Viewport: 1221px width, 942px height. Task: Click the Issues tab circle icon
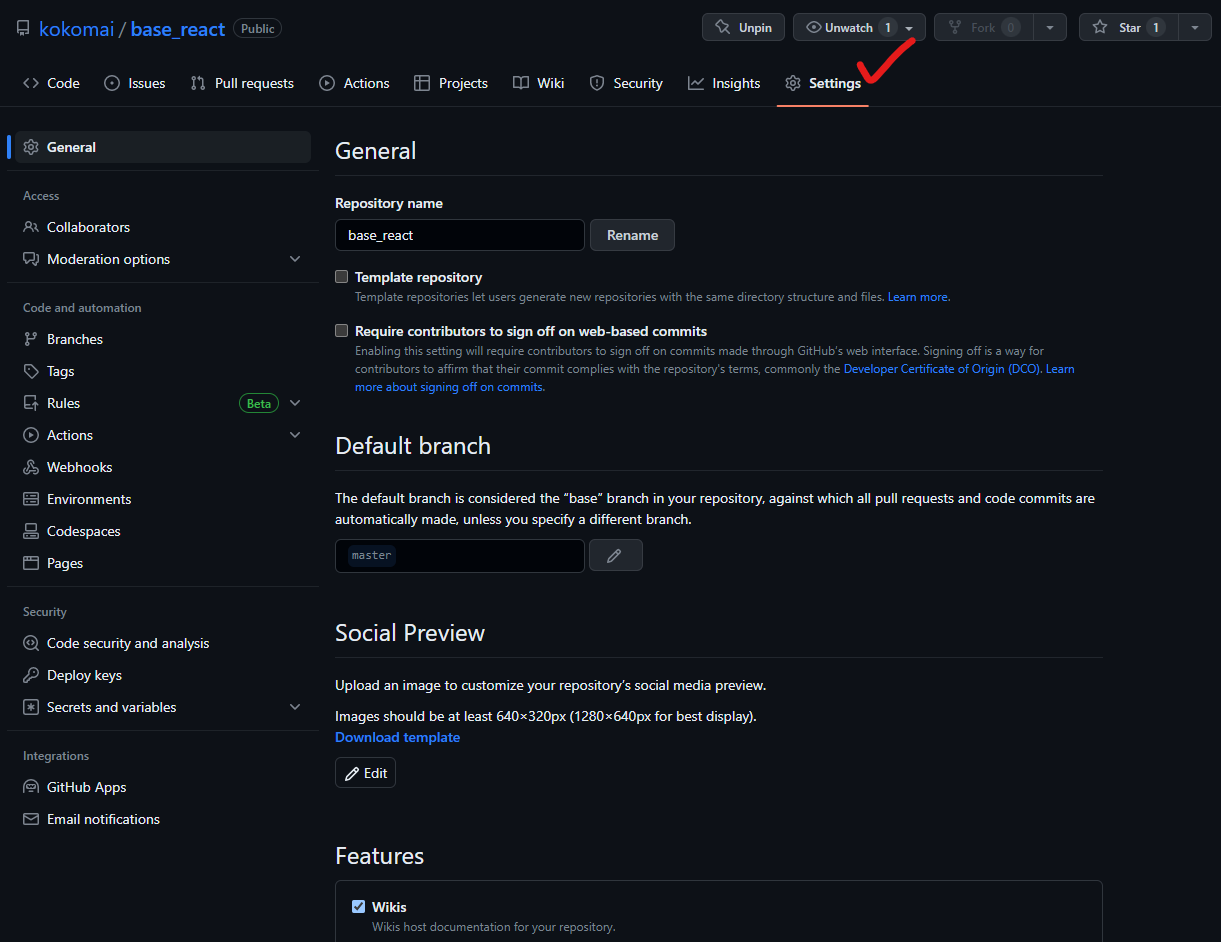tap(112, 83)
